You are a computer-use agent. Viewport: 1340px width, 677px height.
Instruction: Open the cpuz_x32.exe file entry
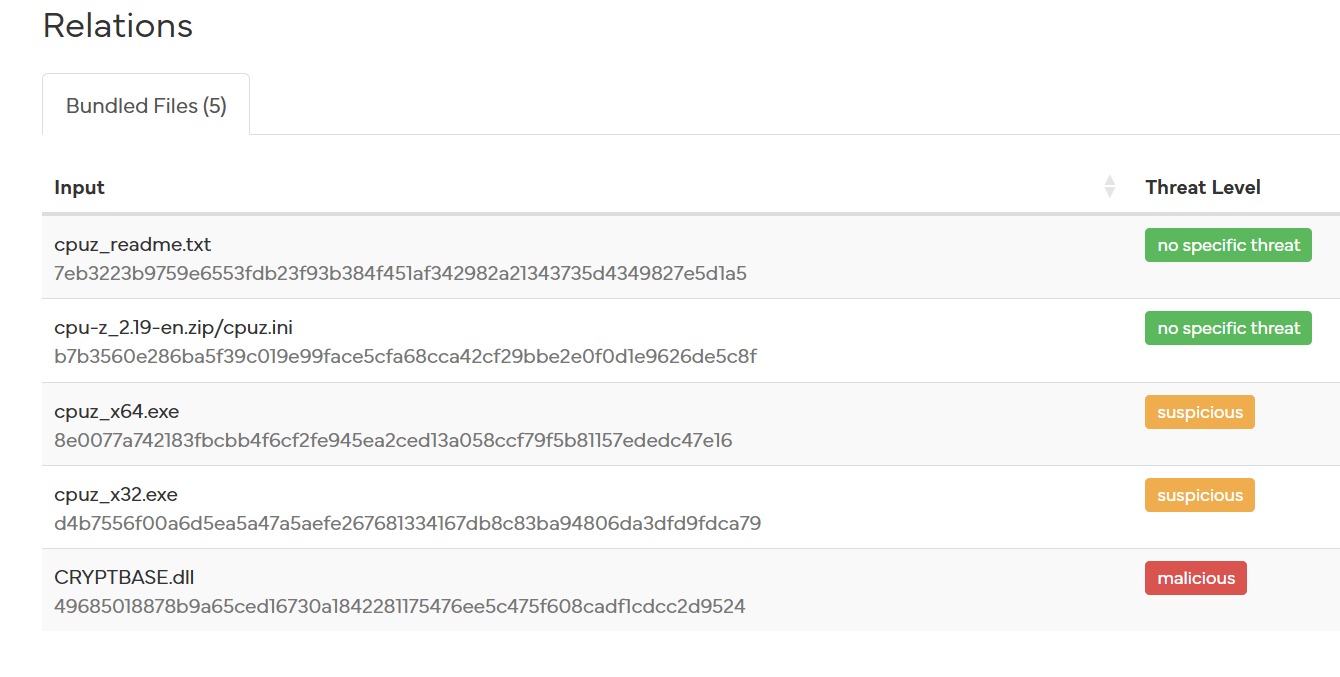point(116,495)
